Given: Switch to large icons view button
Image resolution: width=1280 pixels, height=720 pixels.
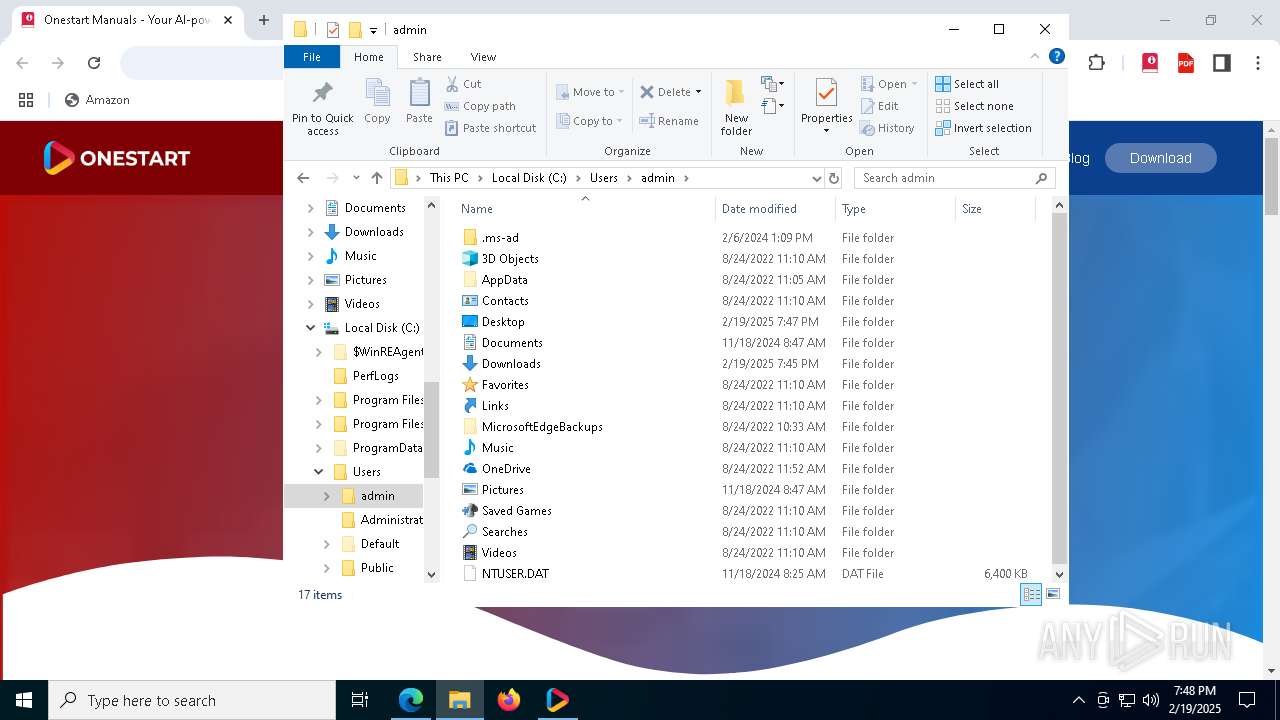Looking at the screenshot, I should point(1052,594).
